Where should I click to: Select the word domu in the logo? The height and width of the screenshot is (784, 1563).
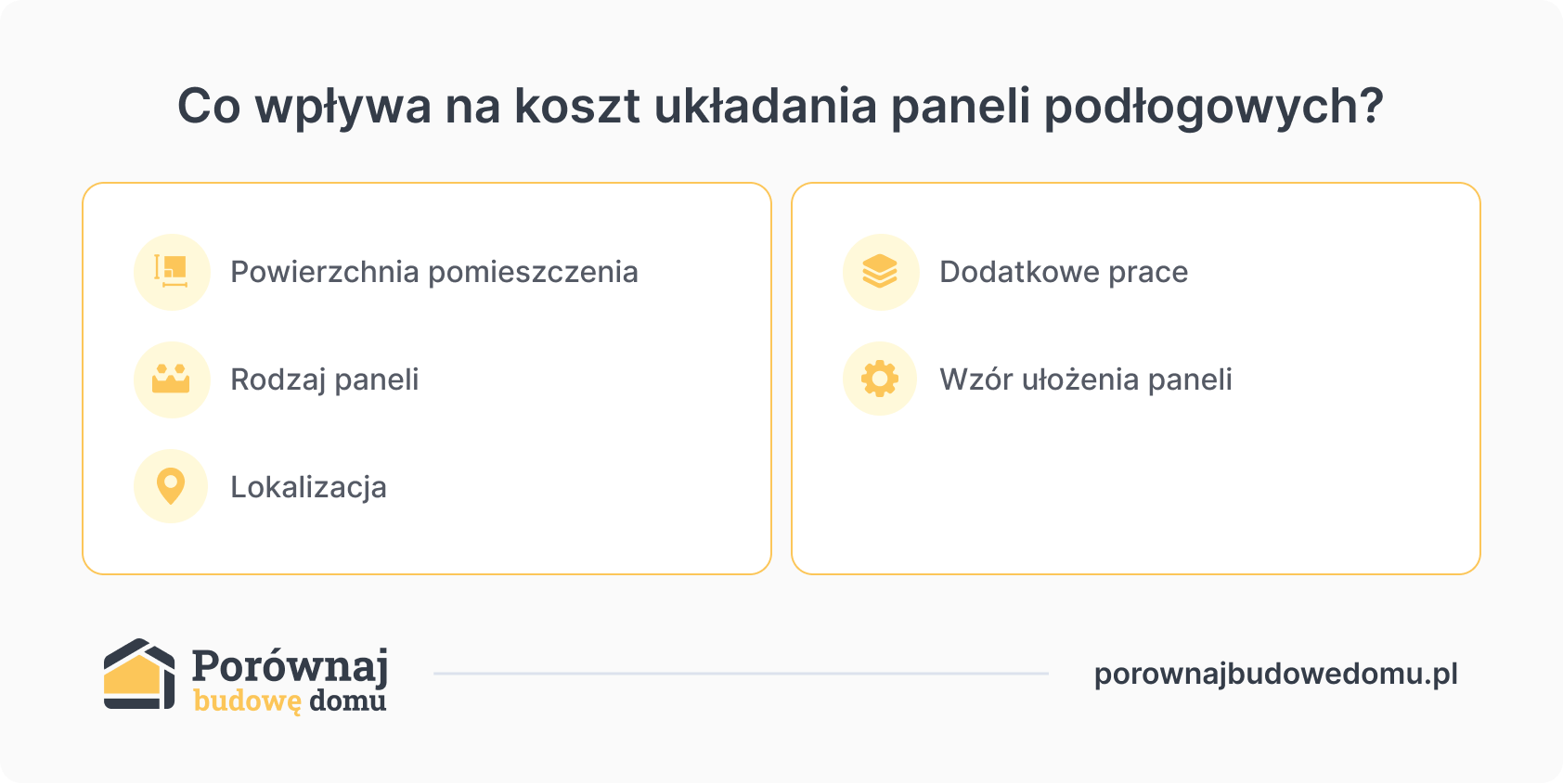coord(347,700)
